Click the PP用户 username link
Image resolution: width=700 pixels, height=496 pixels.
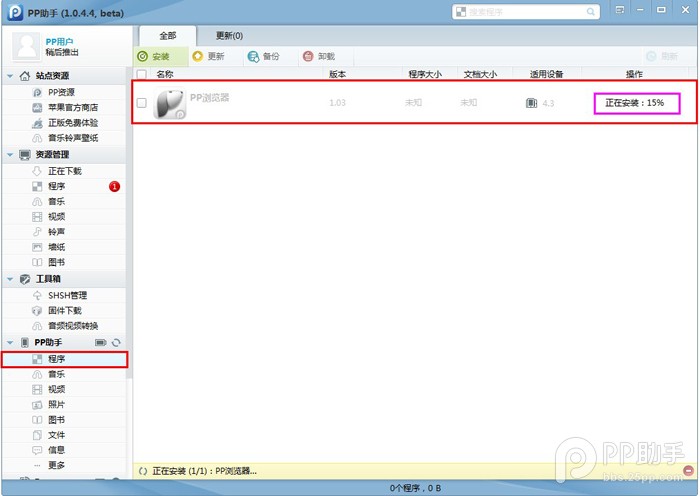(59, 42)
